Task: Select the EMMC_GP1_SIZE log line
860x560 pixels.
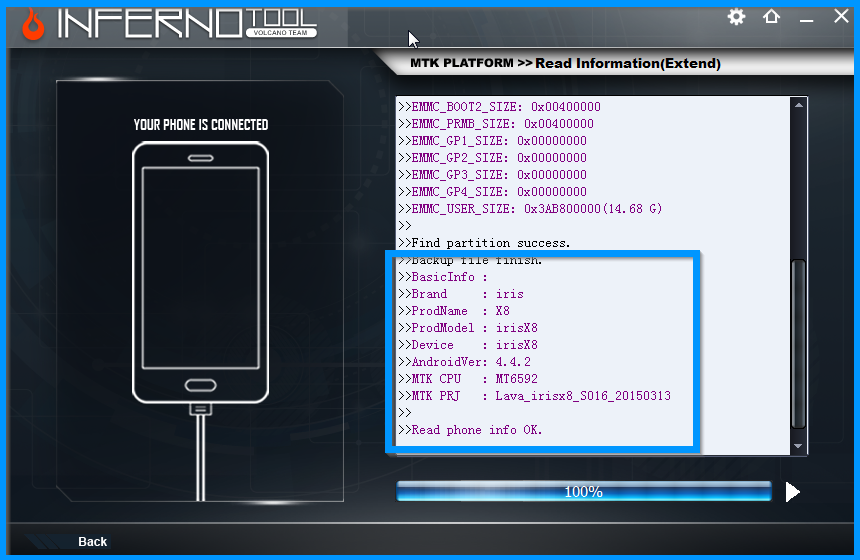Action: pos(493,140)
